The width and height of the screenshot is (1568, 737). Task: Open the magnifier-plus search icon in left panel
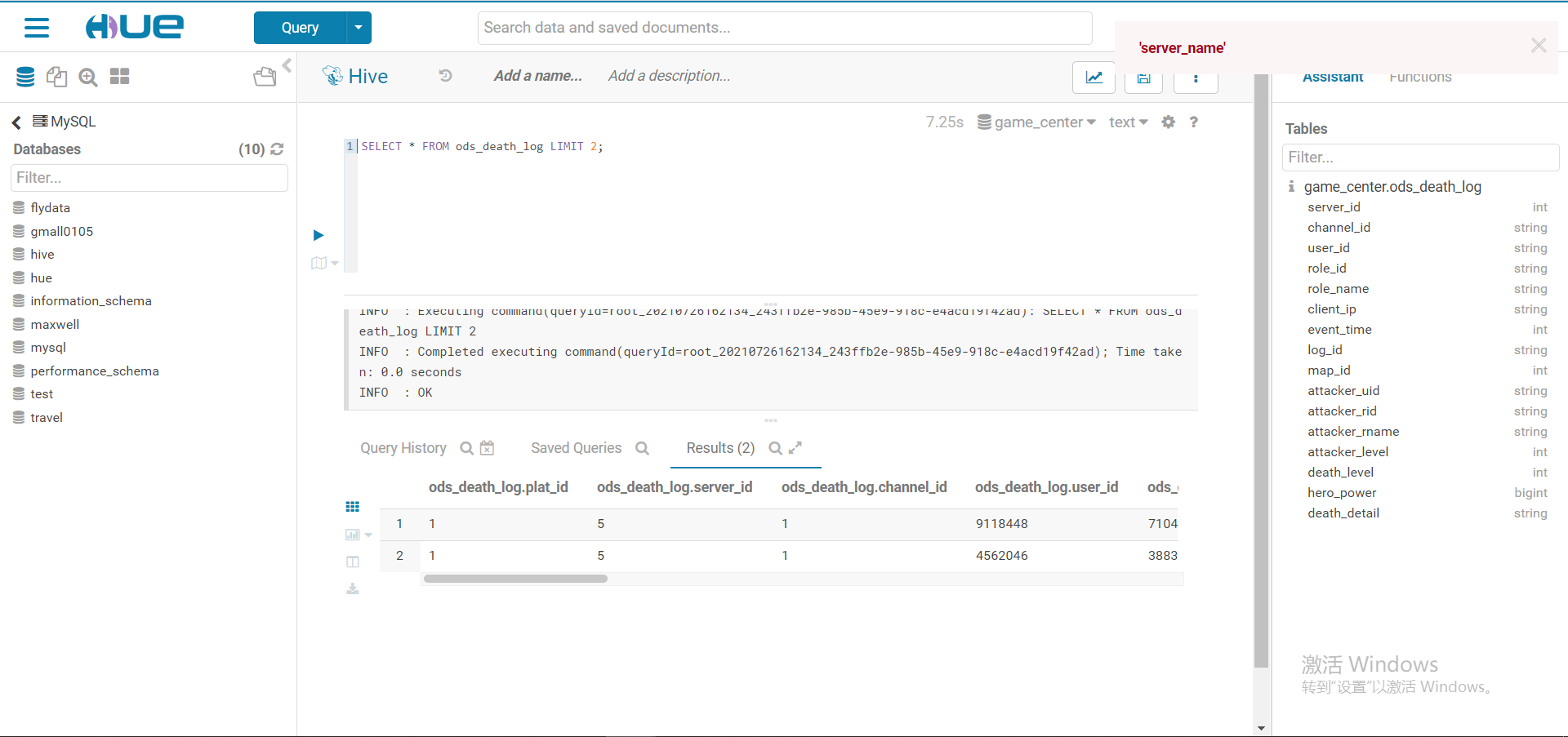(88, 77)
